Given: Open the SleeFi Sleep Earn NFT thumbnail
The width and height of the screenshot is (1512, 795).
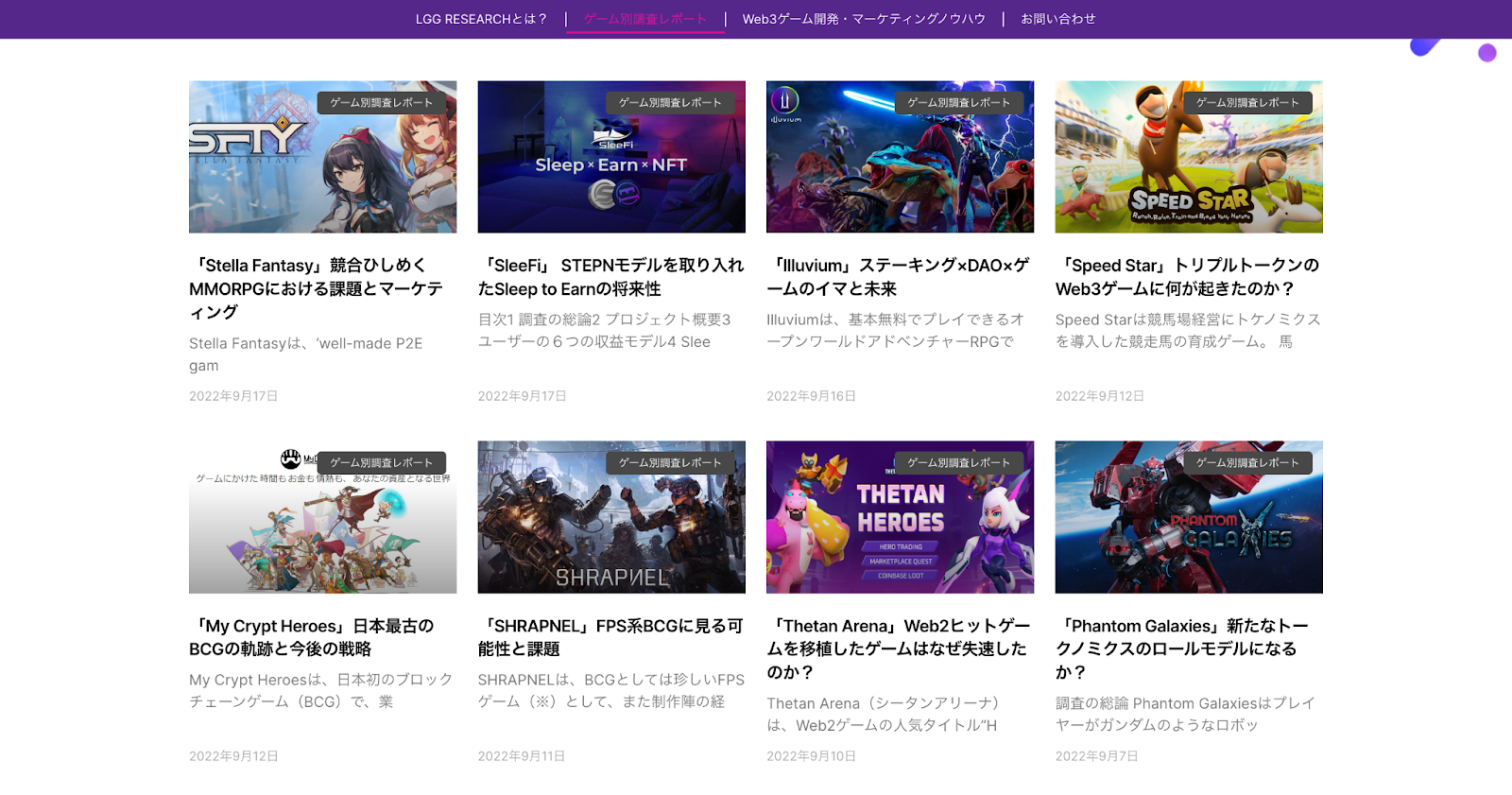Looking at the screenshot, I should pos(611,157).
